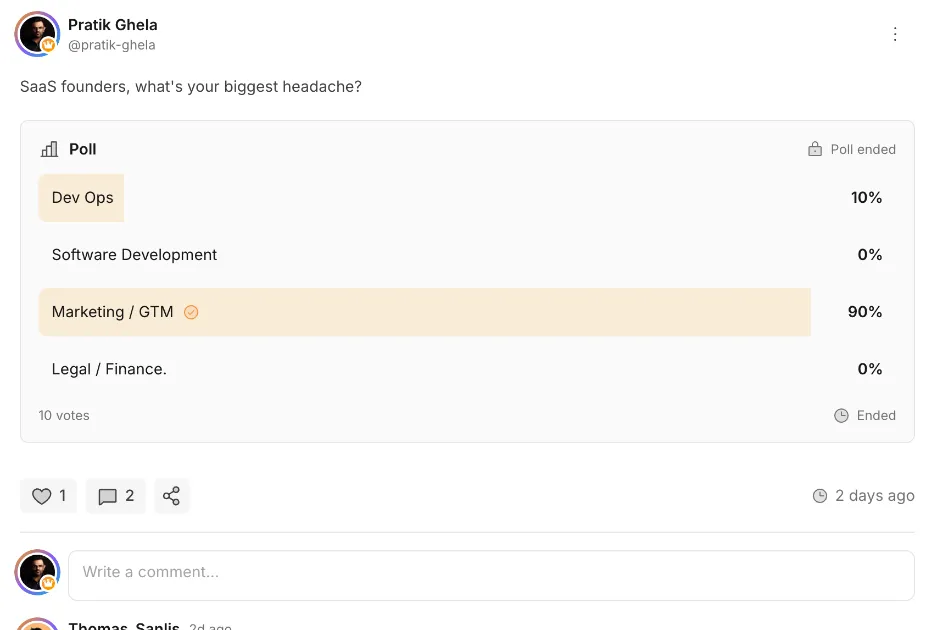
Task: Click the clock icon beside 2 days ago
Action: pos(820,496)
